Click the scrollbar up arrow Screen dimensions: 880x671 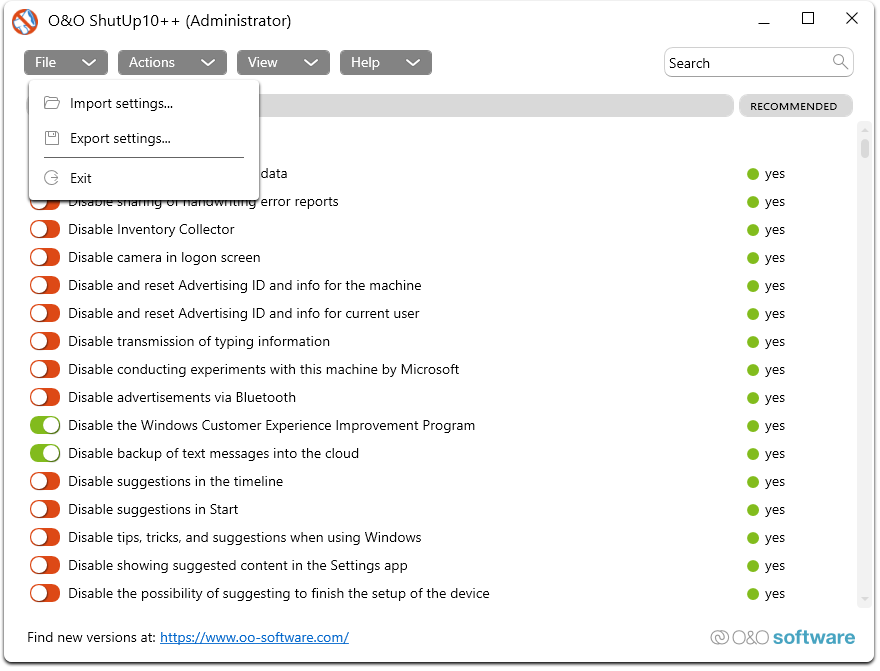coord(864,130)
